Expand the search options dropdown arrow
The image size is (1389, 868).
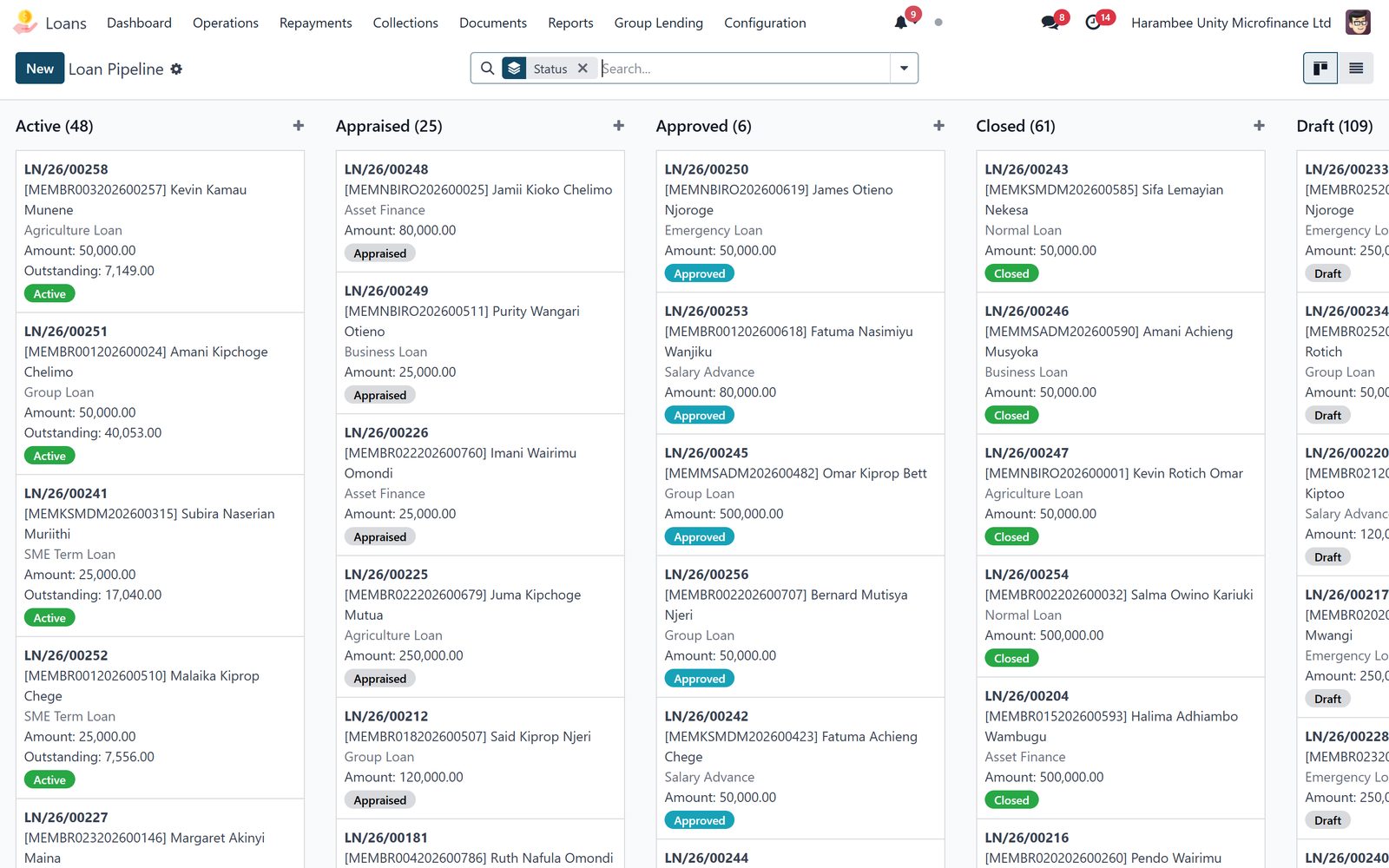[x=904, y=69]
